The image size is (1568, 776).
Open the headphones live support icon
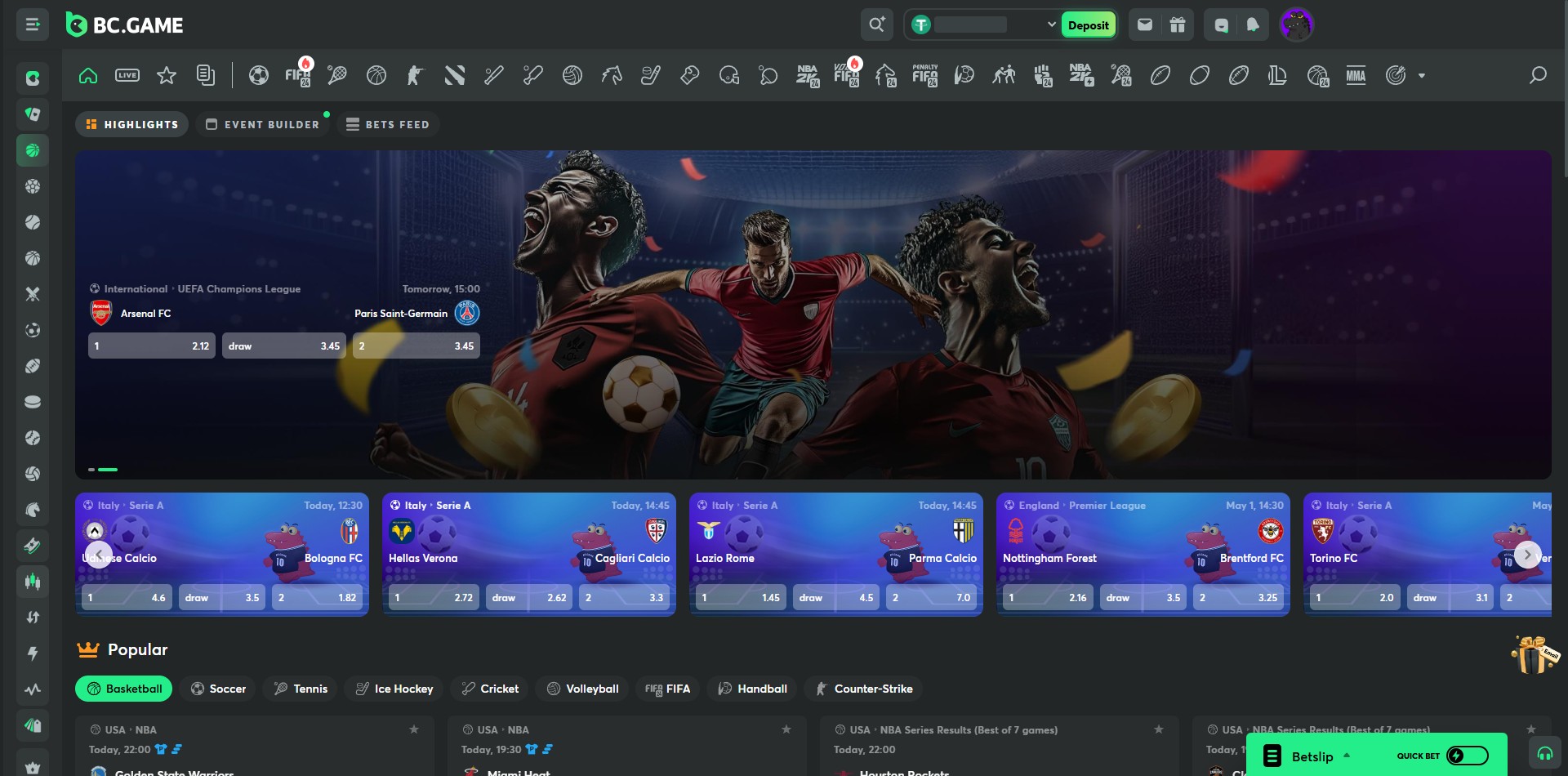coord(1545,754)
